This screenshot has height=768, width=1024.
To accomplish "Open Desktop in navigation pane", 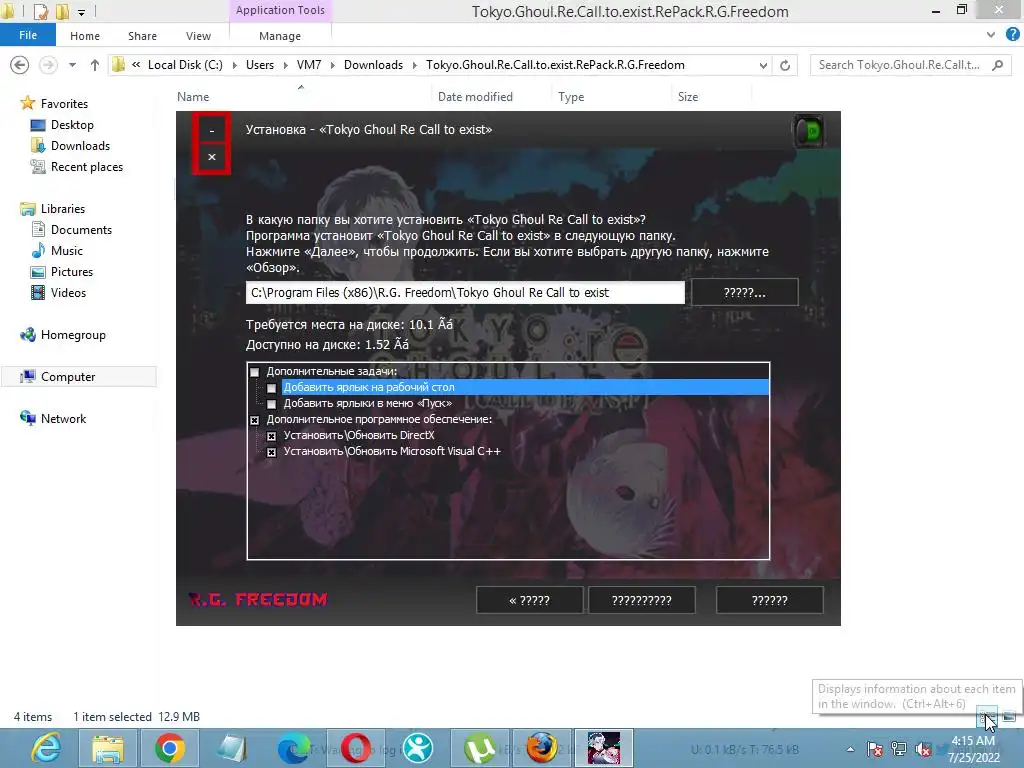I will coord(72,125).
